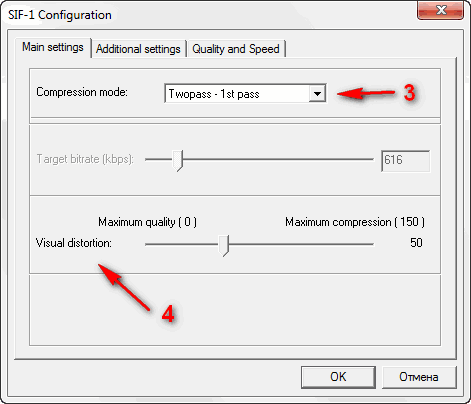Click the Target bitrate field showing 616
471x404 pixels.
(405, 161)
